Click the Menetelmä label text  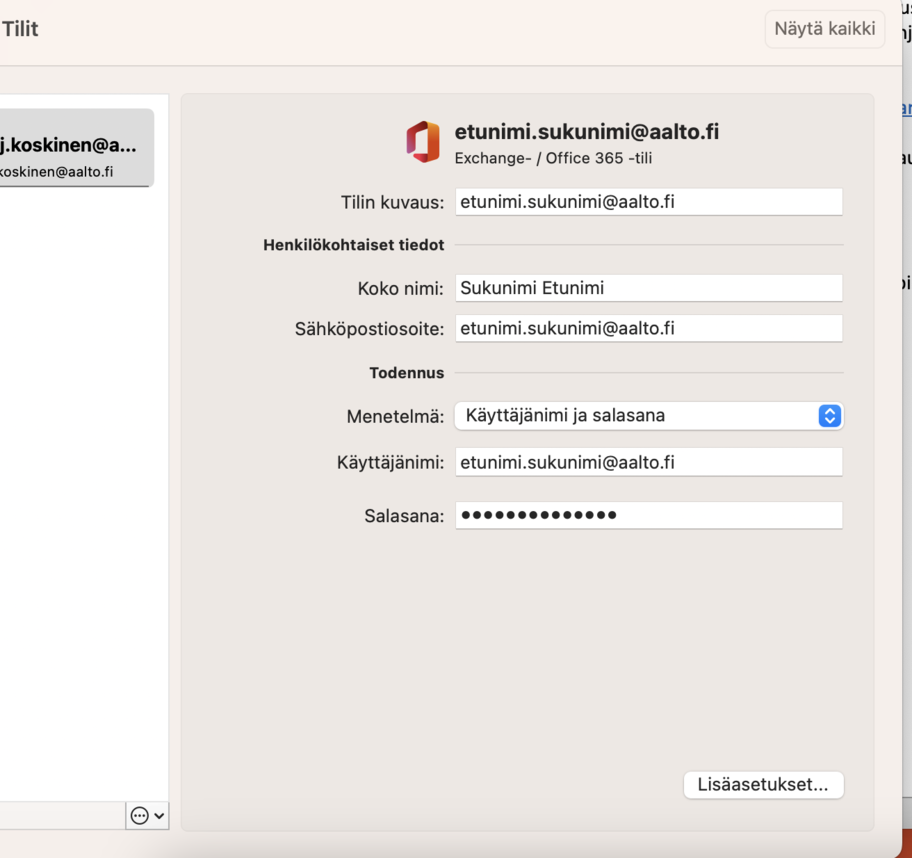point(395,417)
